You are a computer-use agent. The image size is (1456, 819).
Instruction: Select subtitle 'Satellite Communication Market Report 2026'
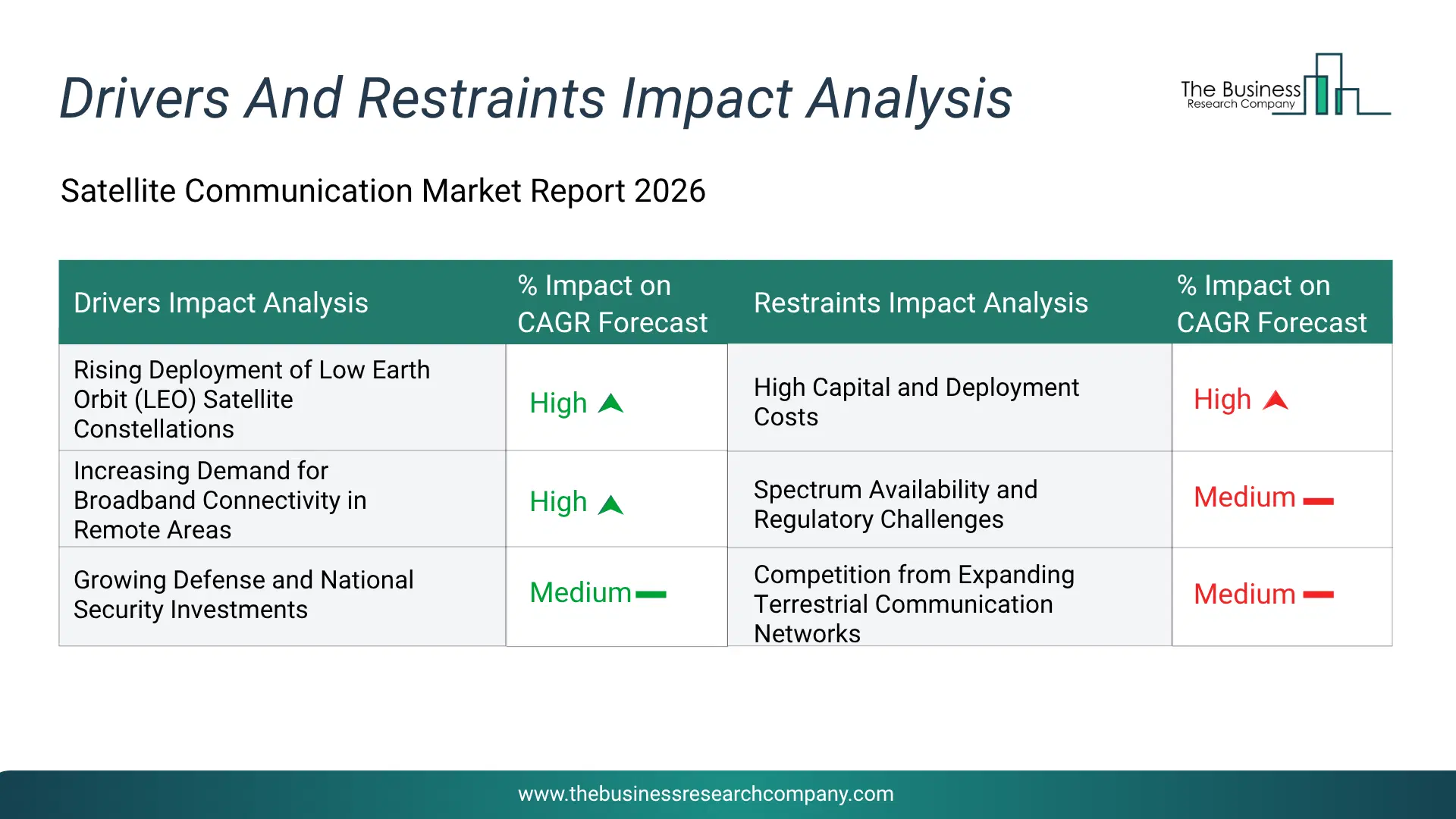click(383, 191)
